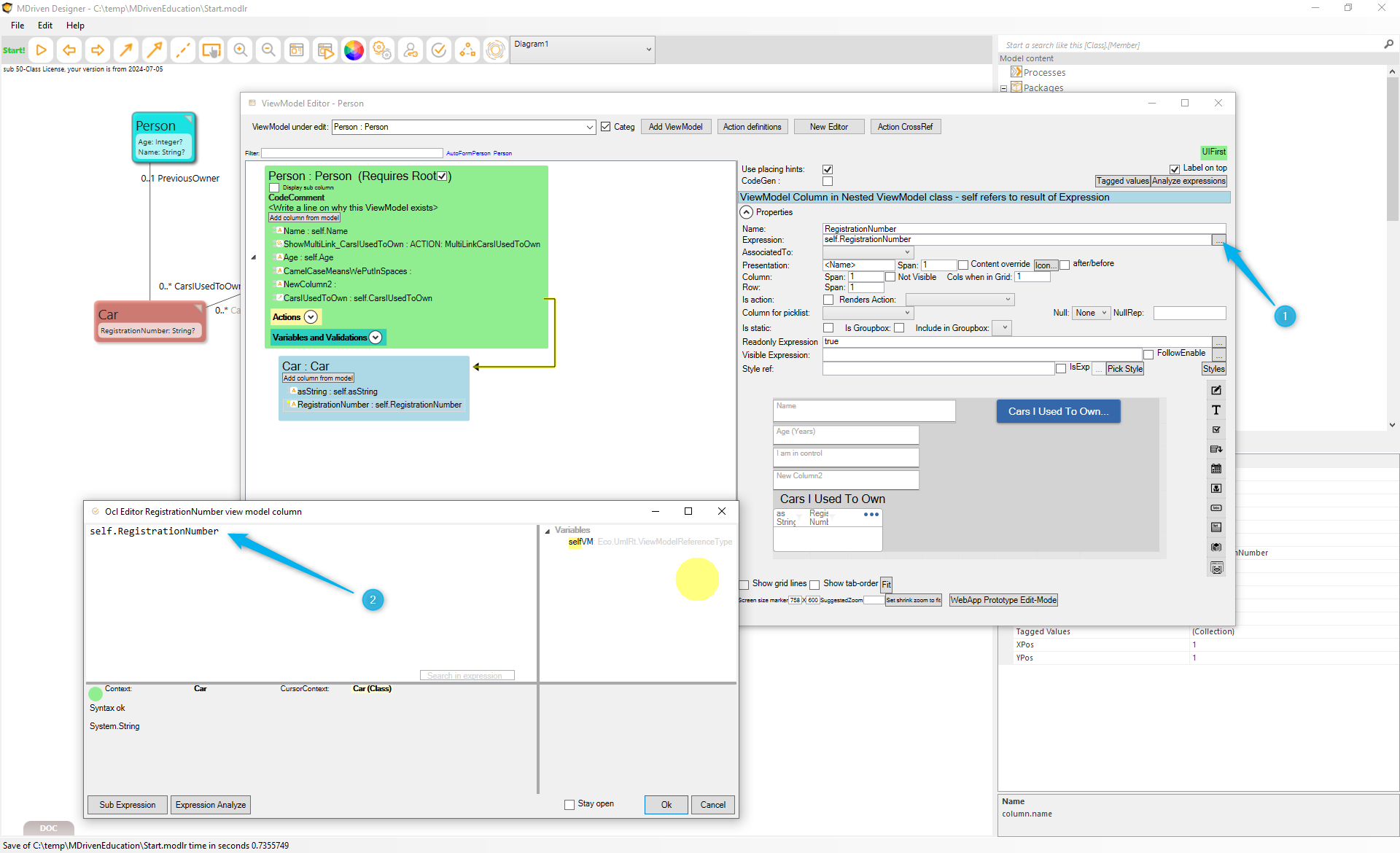Click the Ok button in Ocl Editor
1400x853 pixels.
coord(666,805)
